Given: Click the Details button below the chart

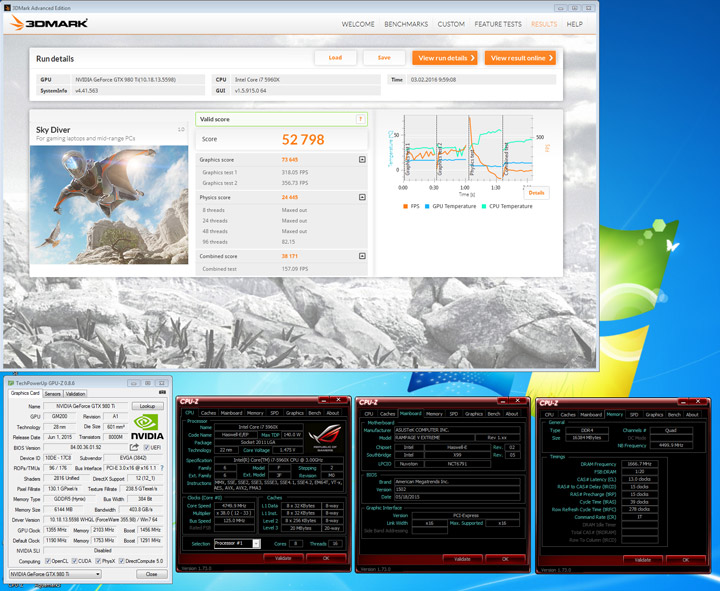Looking at the screenshot, I should pos(536,193).
